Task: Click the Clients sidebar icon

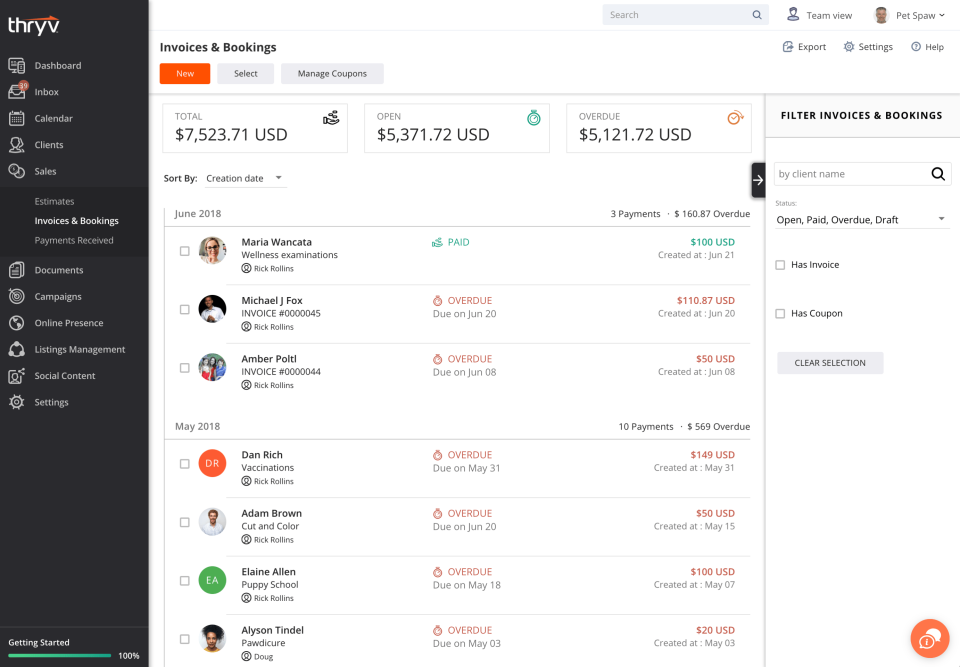Action: pos(17,145)
